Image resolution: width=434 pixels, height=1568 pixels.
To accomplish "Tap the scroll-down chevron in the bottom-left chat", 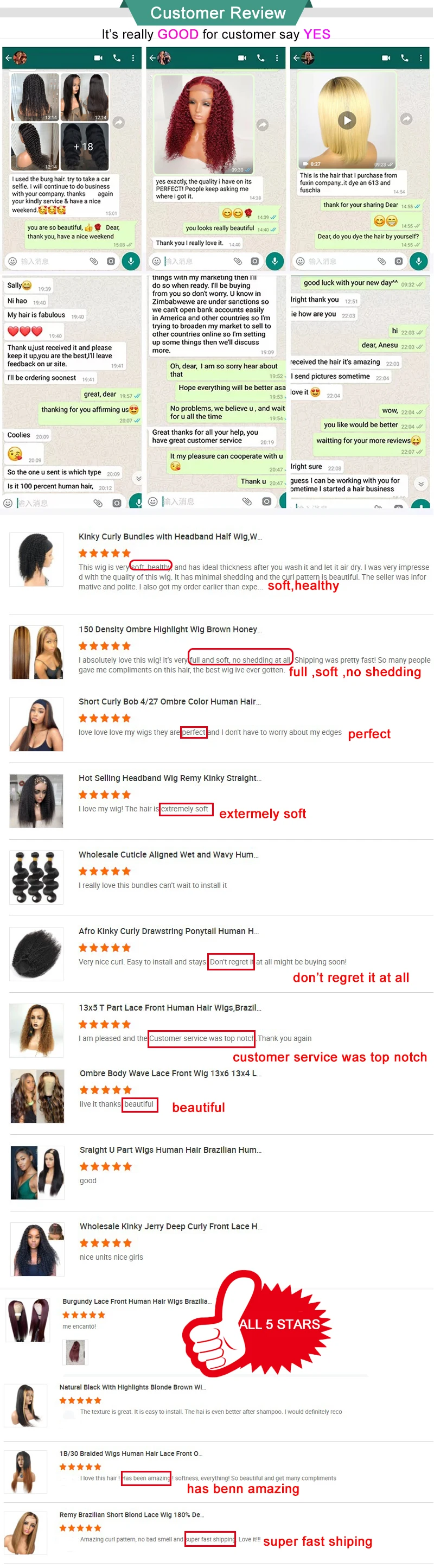I will (x=139, y=479).
